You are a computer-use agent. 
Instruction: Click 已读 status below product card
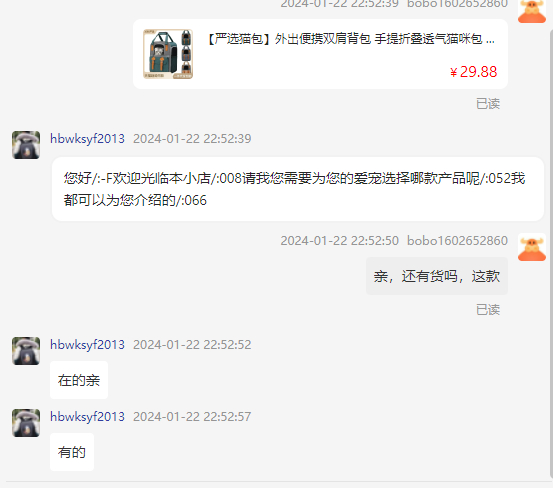(x=488, y=104)
